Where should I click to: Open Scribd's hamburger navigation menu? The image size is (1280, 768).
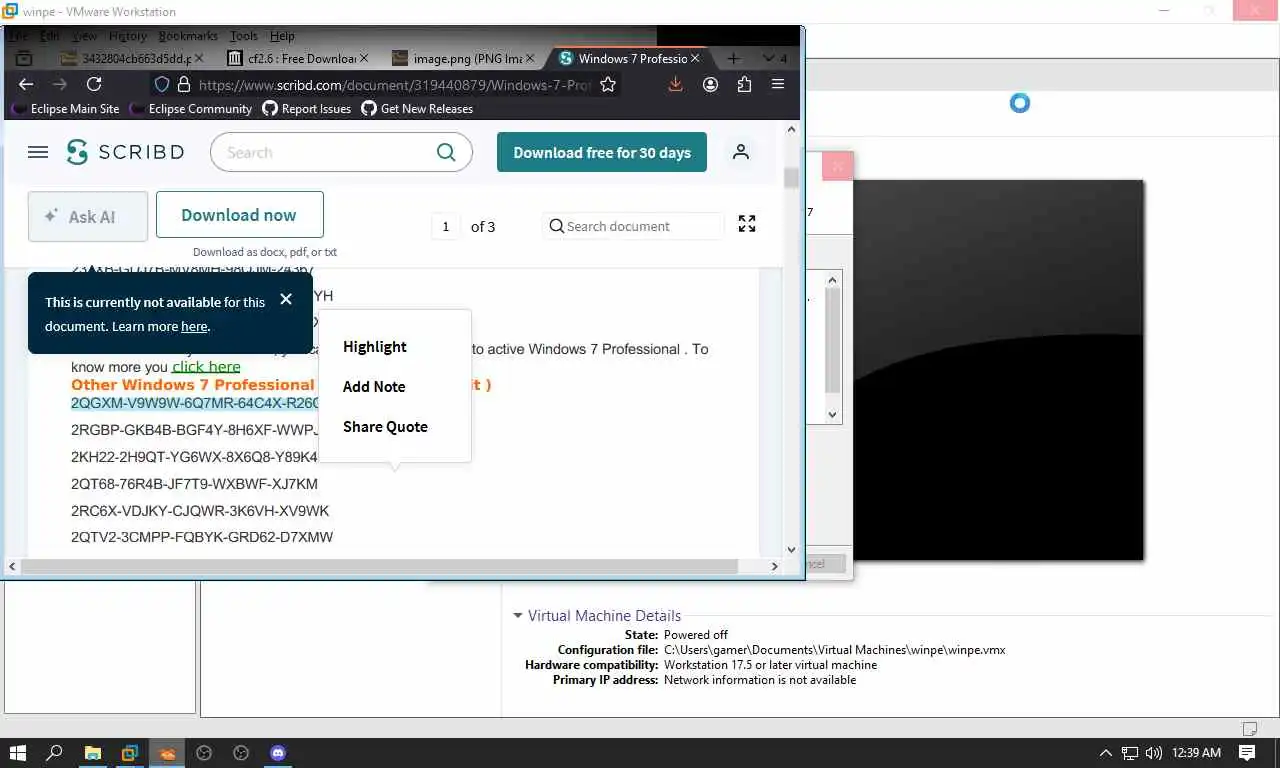(38, 152)
